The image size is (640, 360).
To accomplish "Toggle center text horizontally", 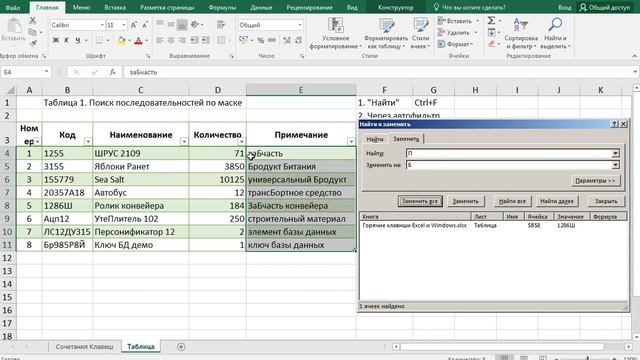I will pyautogui.click(x=171, y=40).
